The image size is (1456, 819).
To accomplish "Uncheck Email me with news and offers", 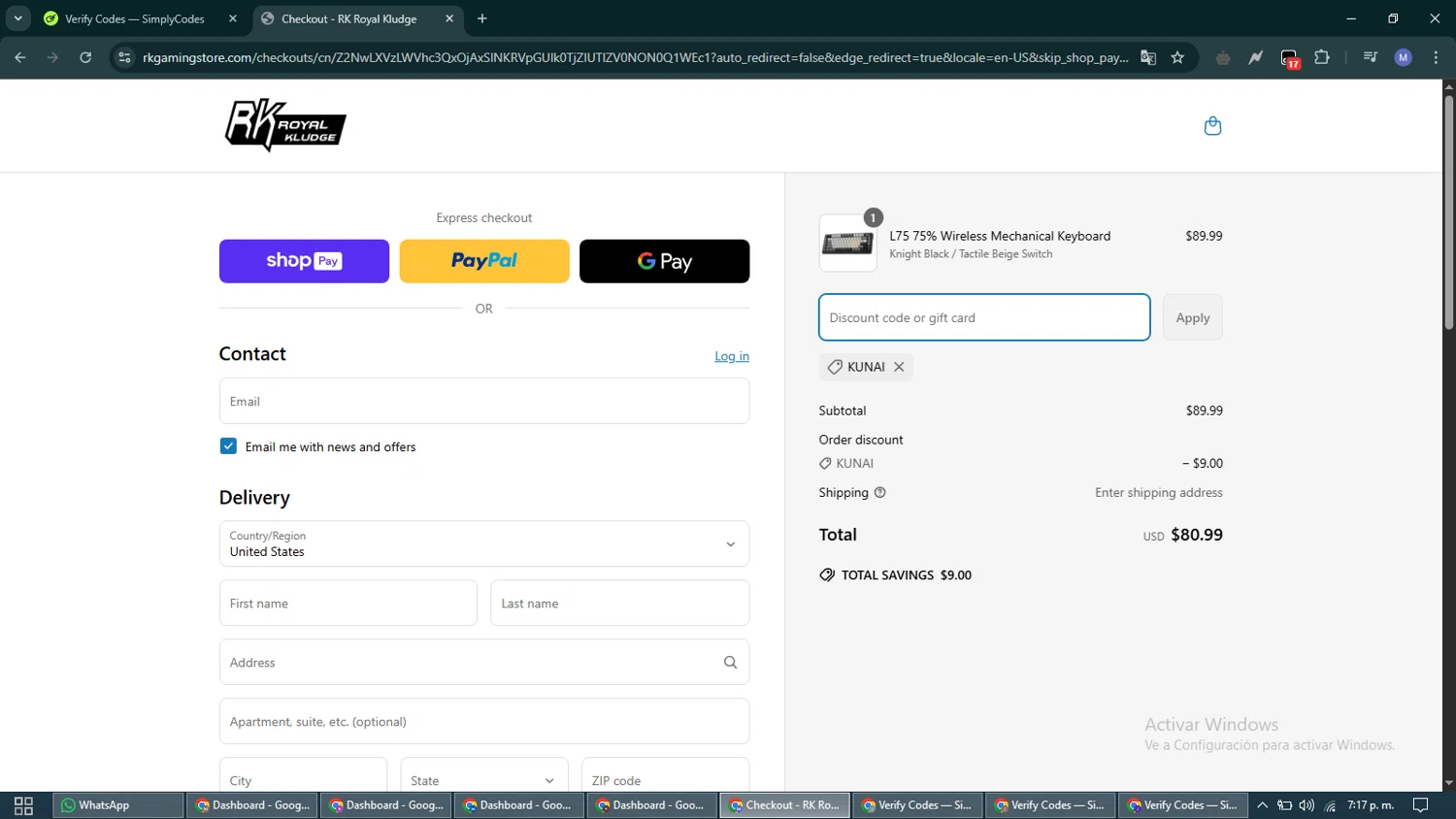I will (228, 446).
